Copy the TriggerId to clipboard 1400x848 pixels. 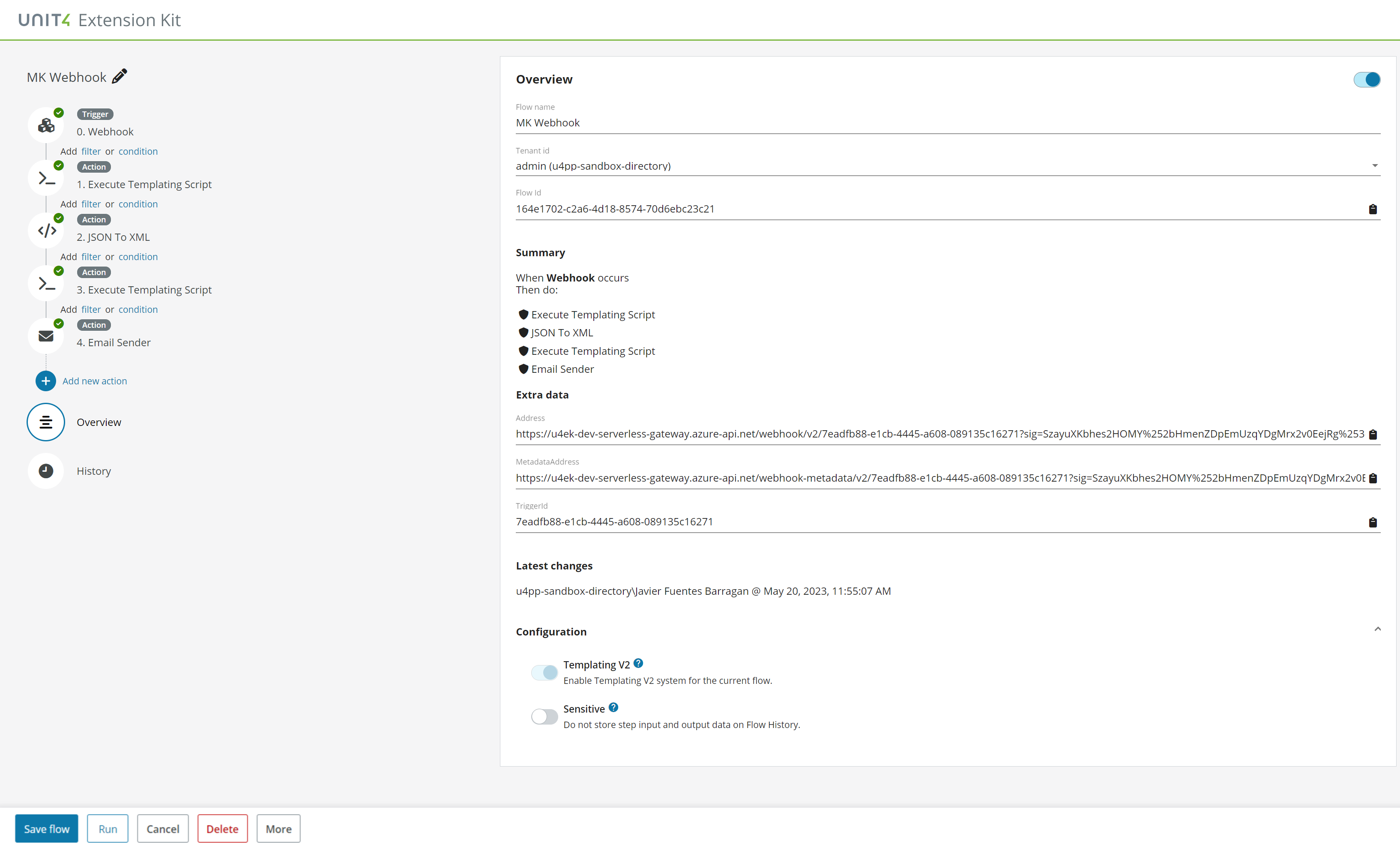pos(1373,522)
